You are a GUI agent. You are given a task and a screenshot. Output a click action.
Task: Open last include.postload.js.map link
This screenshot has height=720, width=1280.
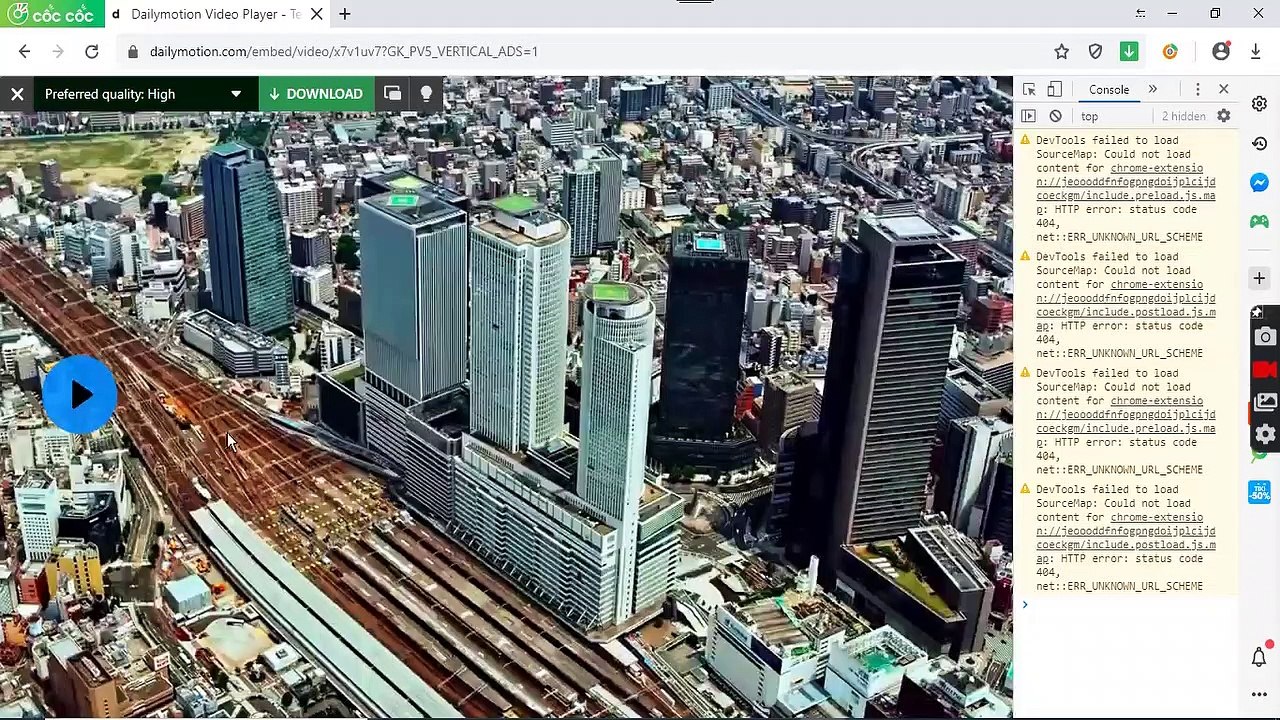[1126, 538]
